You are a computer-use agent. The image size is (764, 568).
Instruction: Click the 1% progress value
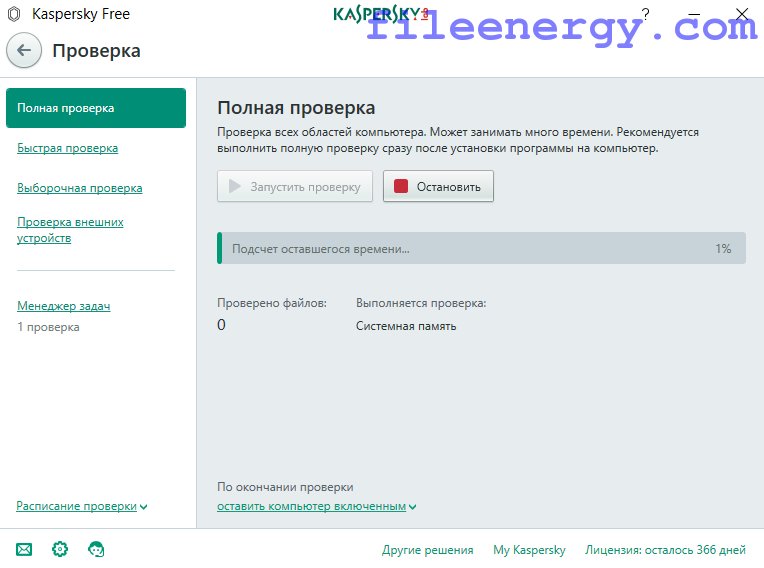tap(723, 249)
